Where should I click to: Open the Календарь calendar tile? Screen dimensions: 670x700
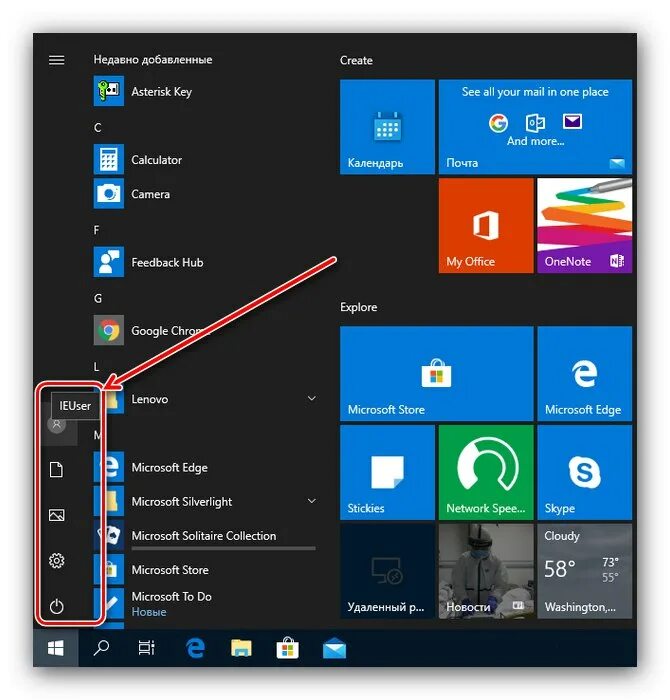click(x=387, y=127)
